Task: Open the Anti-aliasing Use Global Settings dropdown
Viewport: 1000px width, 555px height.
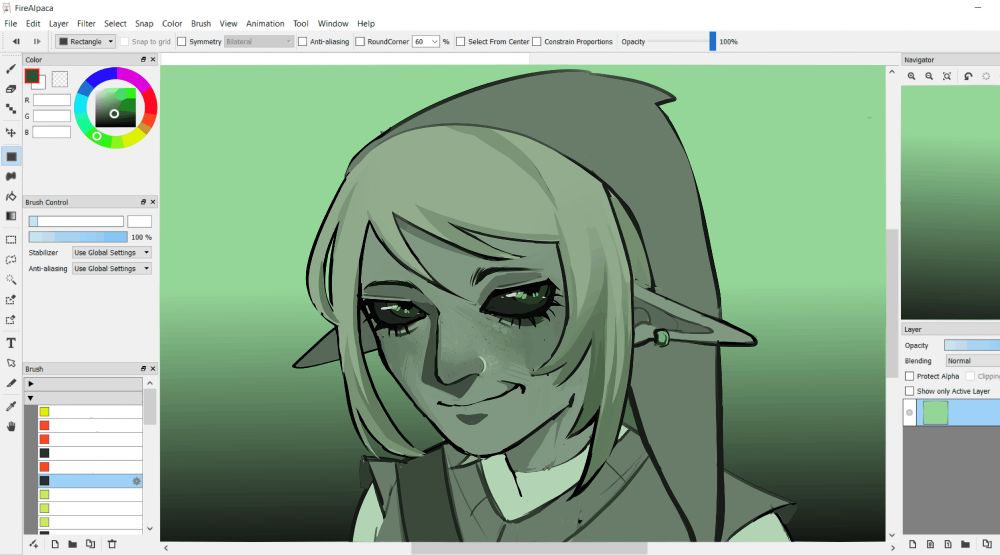Action: pos(112,269)
